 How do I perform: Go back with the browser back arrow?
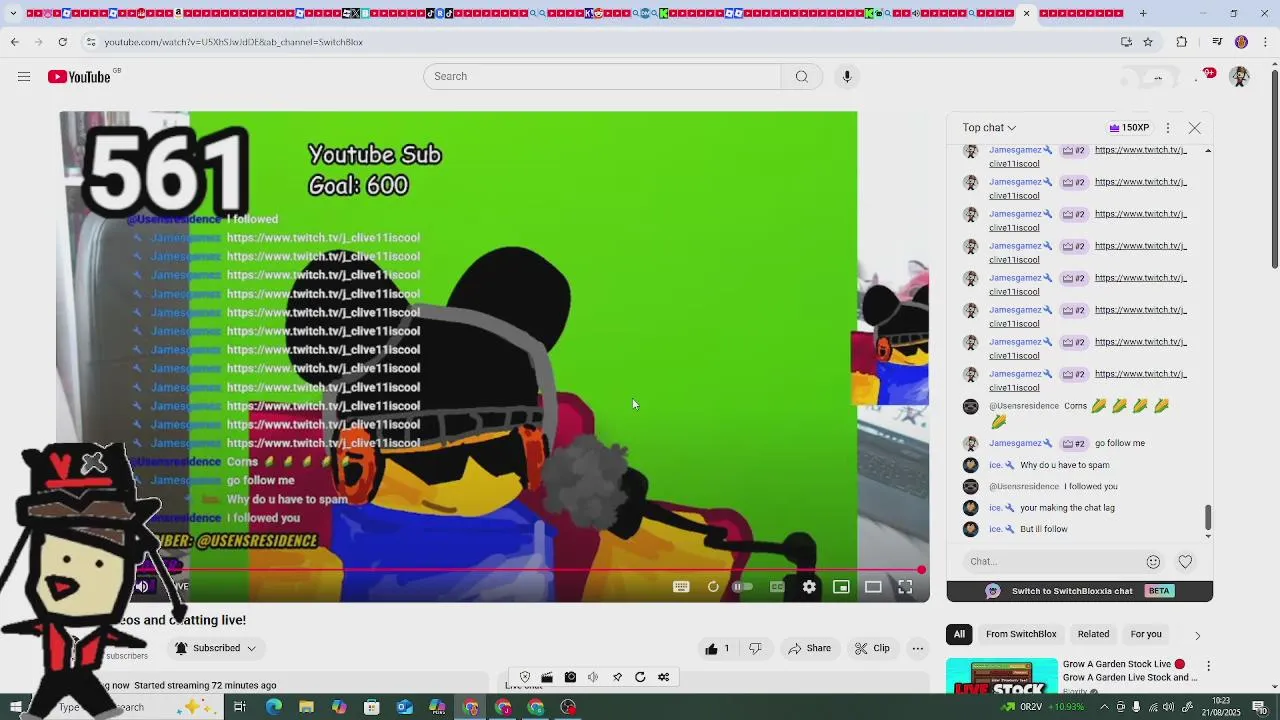click(14, 42)
